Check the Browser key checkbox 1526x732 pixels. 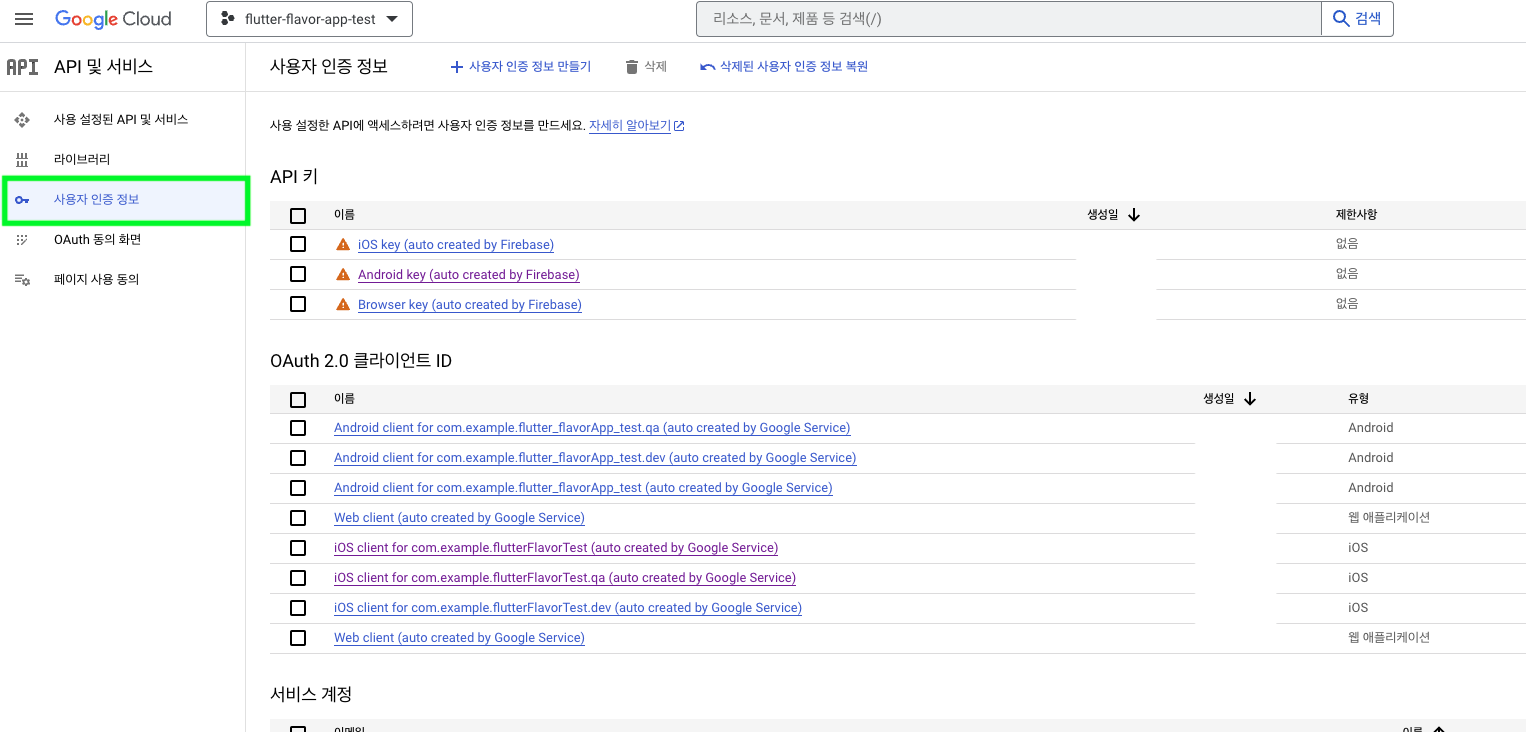(298, 304)
